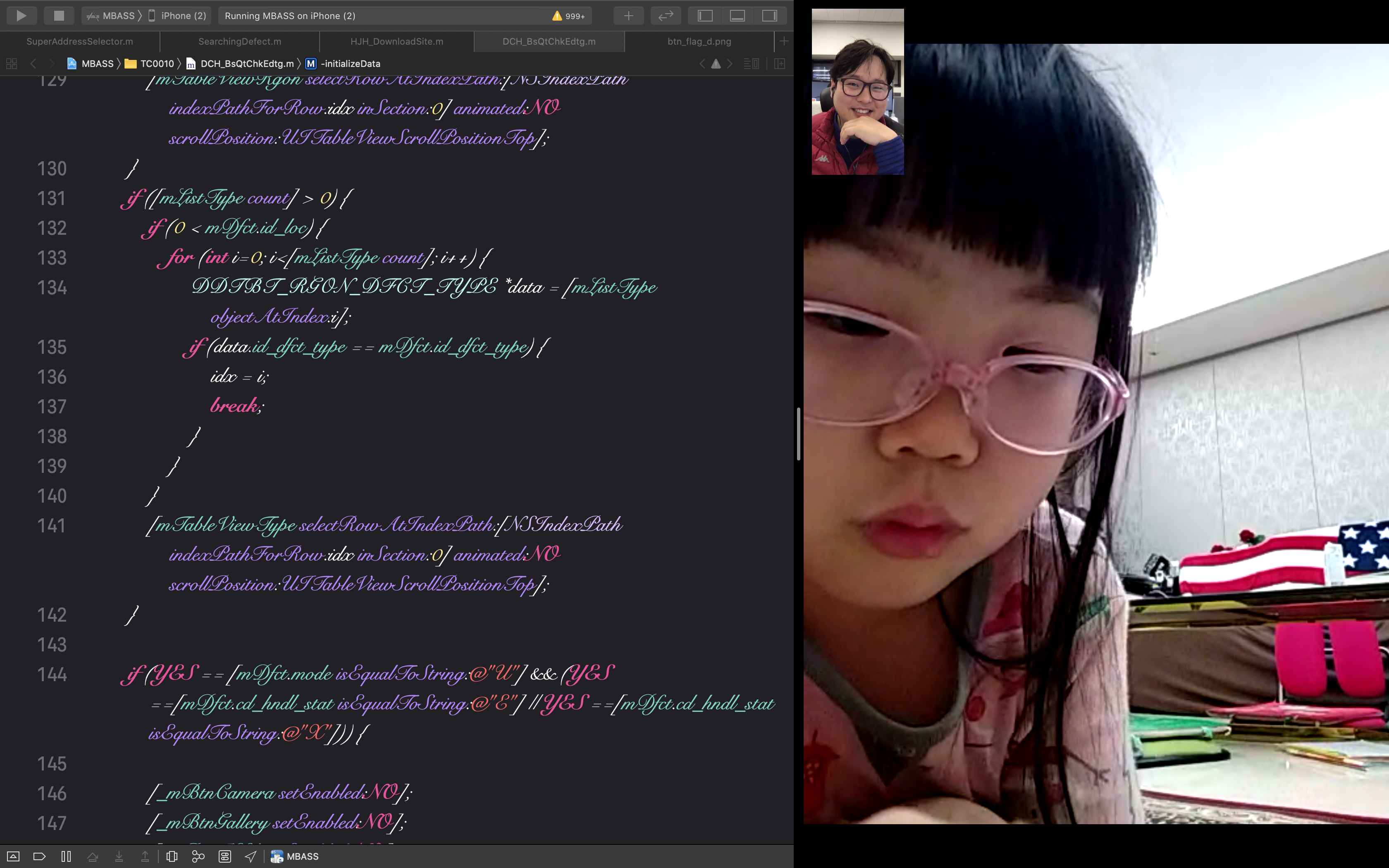Click code review arrows button
This screenshot has width=1389, height=868.
(665, 16)
